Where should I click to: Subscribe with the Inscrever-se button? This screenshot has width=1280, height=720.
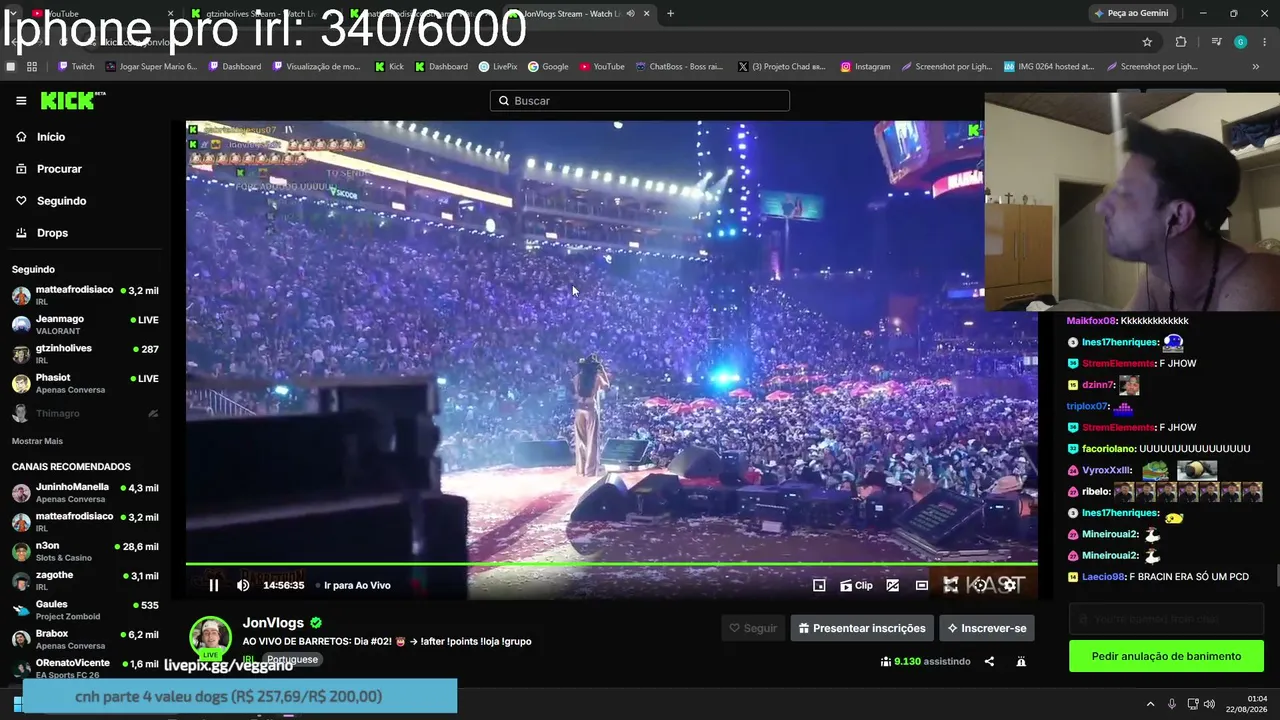click(986, 628)
